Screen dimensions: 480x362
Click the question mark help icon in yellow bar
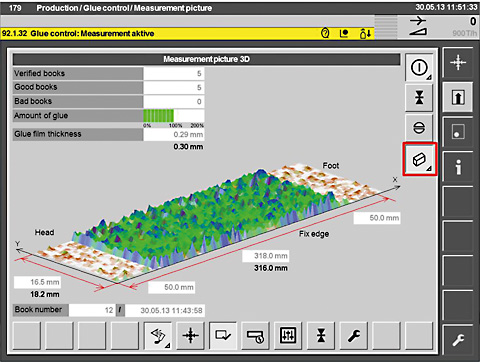coord(325,33)
